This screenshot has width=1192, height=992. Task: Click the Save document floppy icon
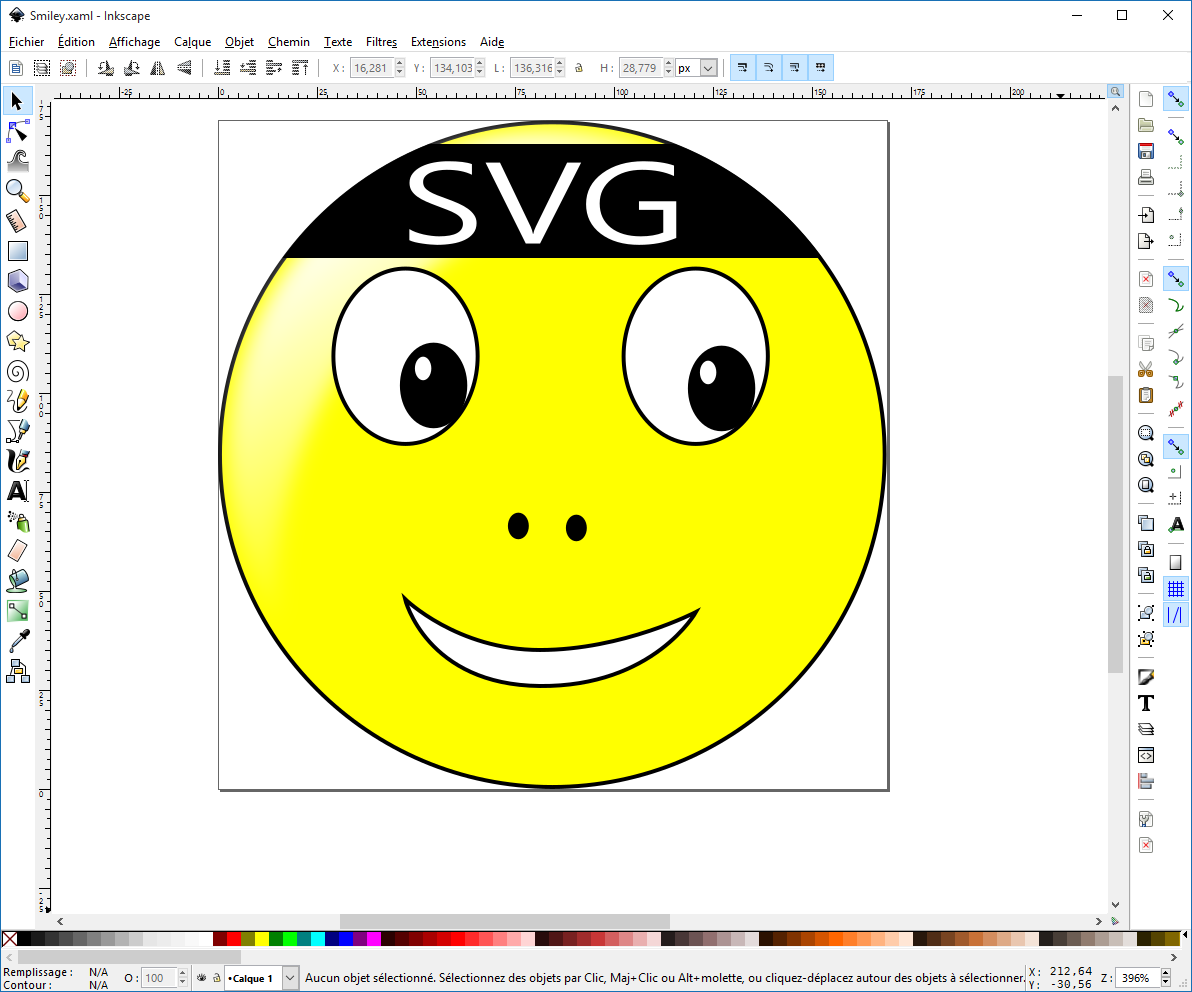(x=1146, y=151)
